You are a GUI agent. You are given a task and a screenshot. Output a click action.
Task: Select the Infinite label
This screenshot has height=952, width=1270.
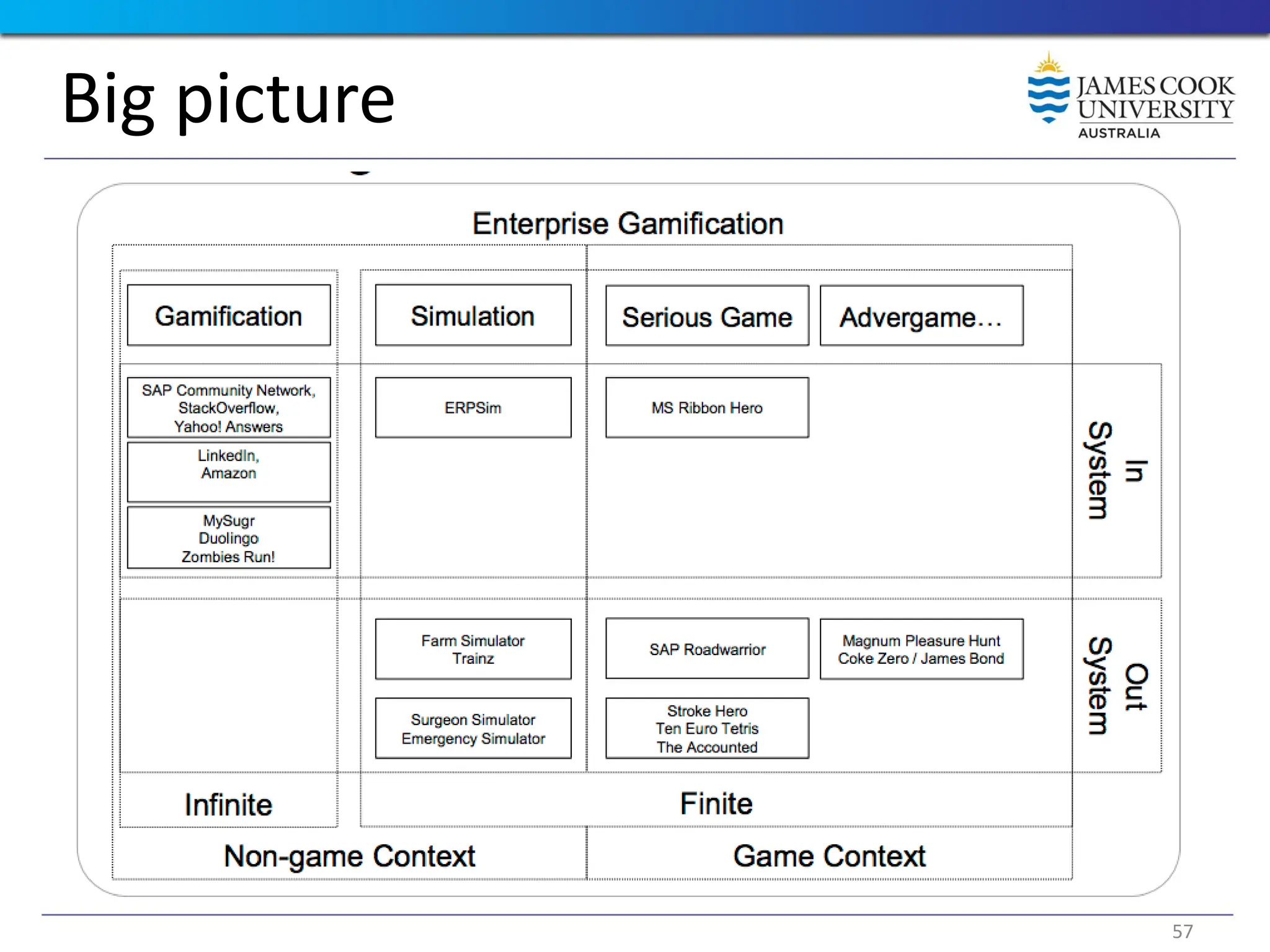[x=228, y=804]
